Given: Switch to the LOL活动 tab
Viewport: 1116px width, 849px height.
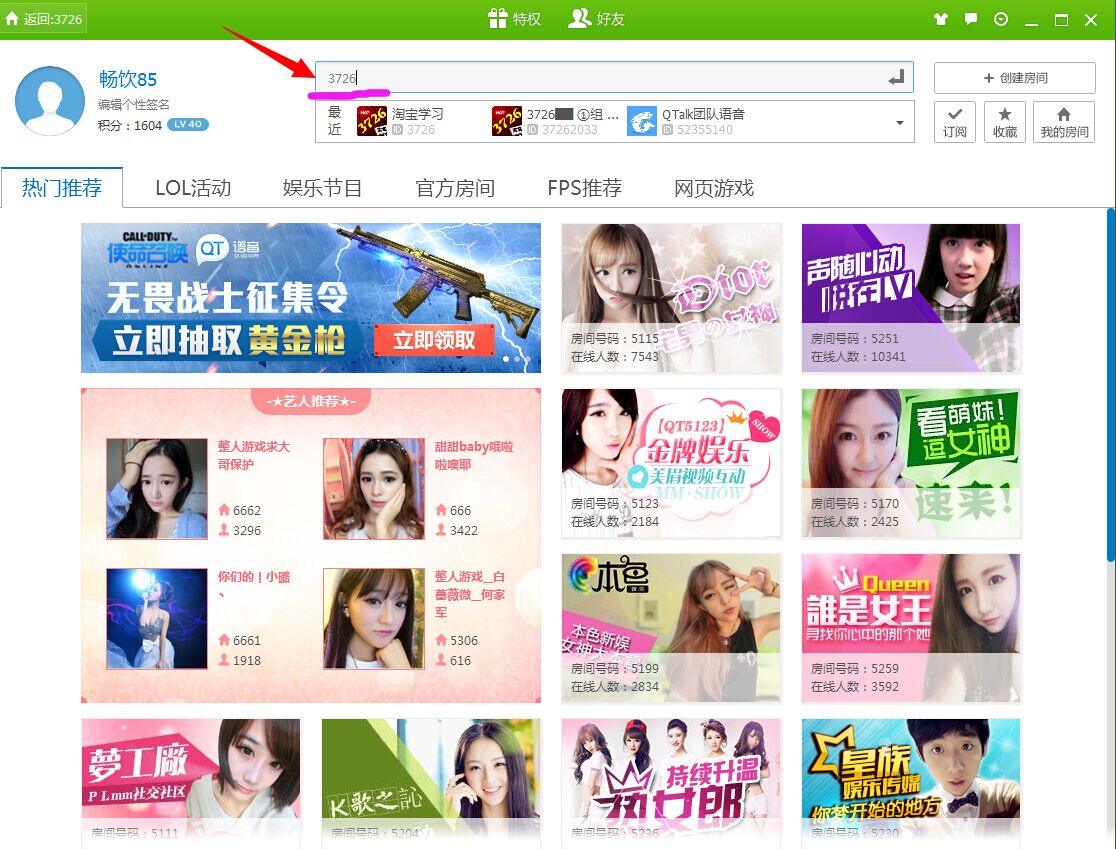Looking at the screenshot, I should coord(193,188).
